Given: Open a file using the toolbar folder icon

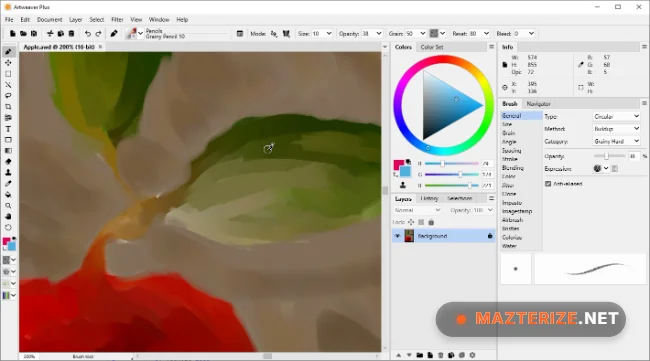Looking at the screenshot, I should pyautogui.click(x=23, y=34).
